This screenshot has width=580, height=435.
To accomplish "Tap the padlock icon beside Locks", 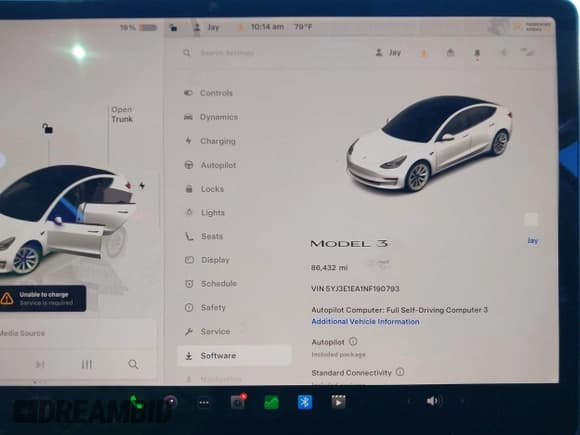I will pyautogui.click(x=189, y=189).
